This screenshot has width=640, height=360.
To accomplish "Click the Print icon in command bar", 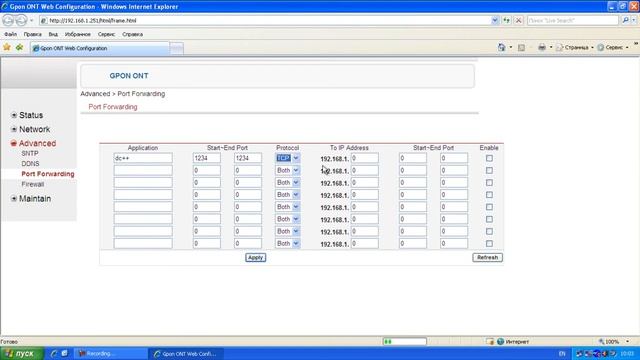I will (542, 47).
